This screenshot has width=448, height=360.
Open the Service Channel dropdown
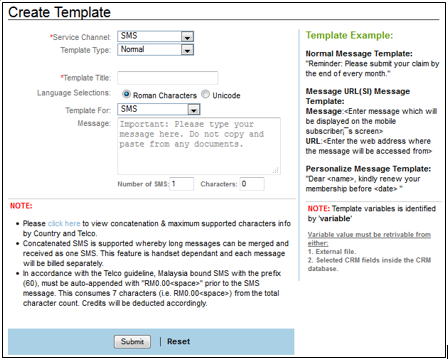point(155,36)
